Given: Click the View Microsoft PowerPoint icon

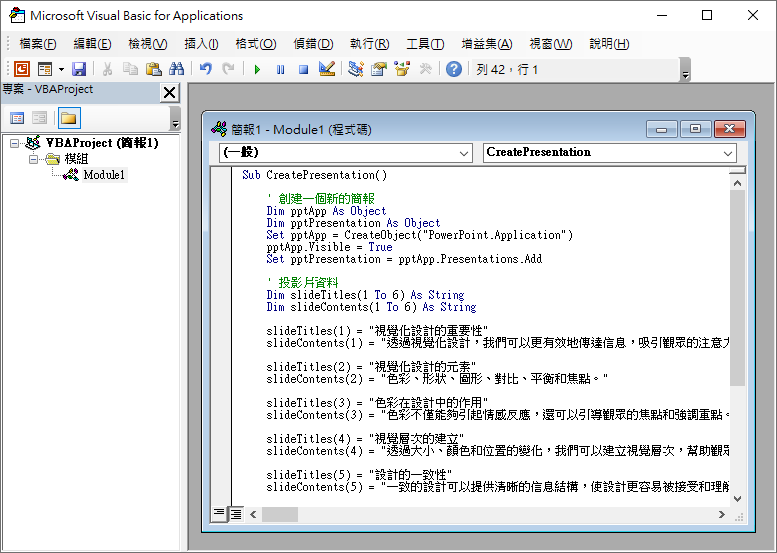Looking at the screenshot, I should (22, 69).
